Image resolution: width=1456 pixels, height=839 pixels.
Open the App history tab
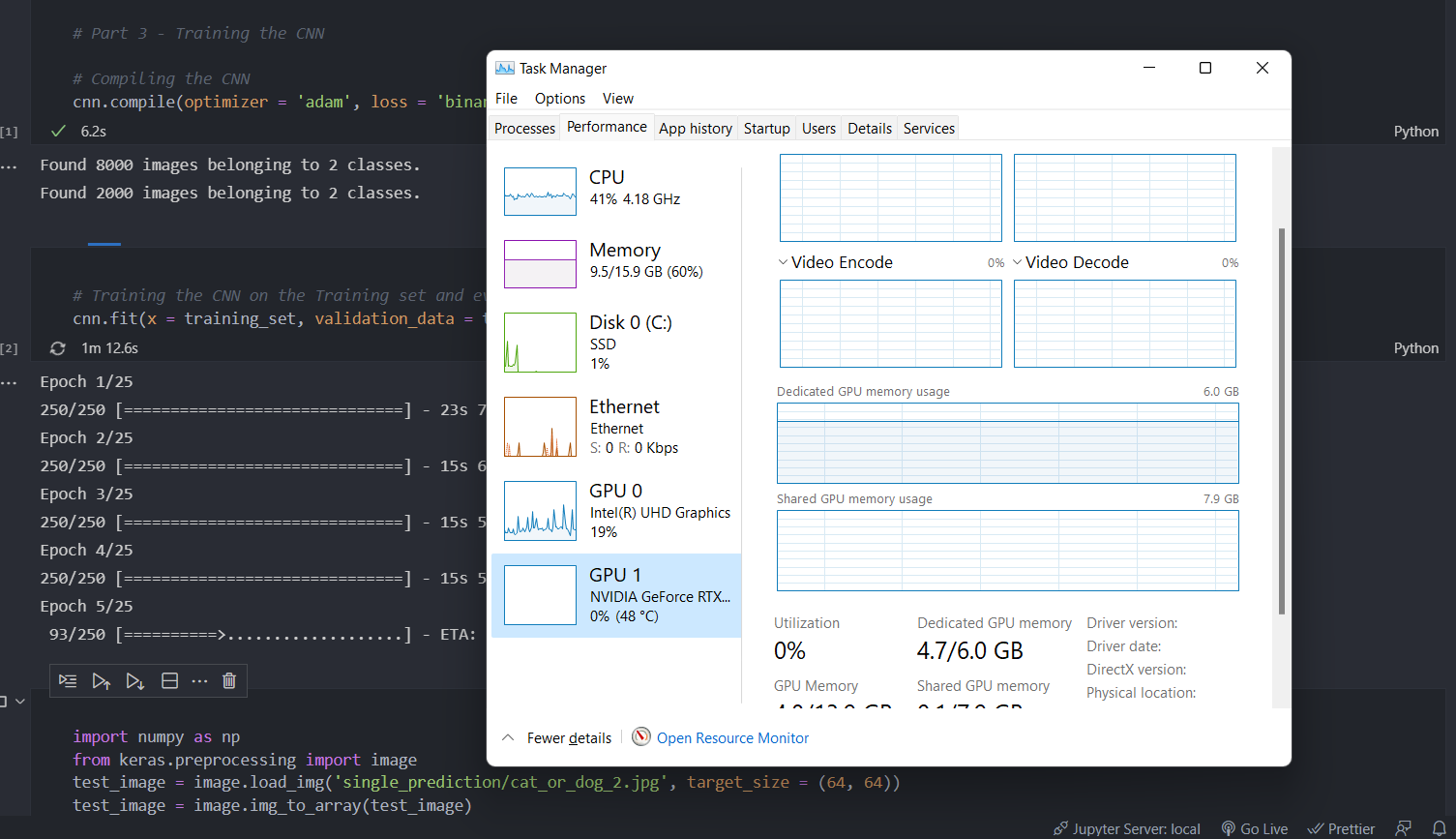click(696, 127)
